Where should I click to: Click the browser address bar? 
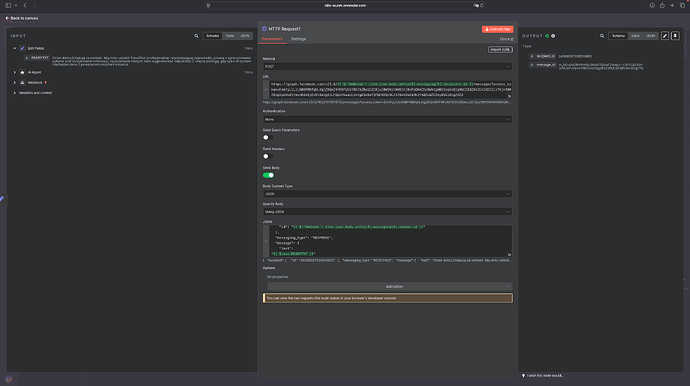[345, 5]
